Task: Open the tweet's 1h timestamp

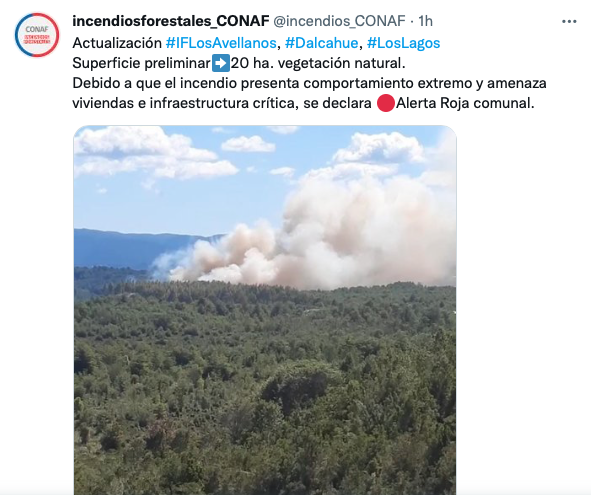Action: (426, 21)
